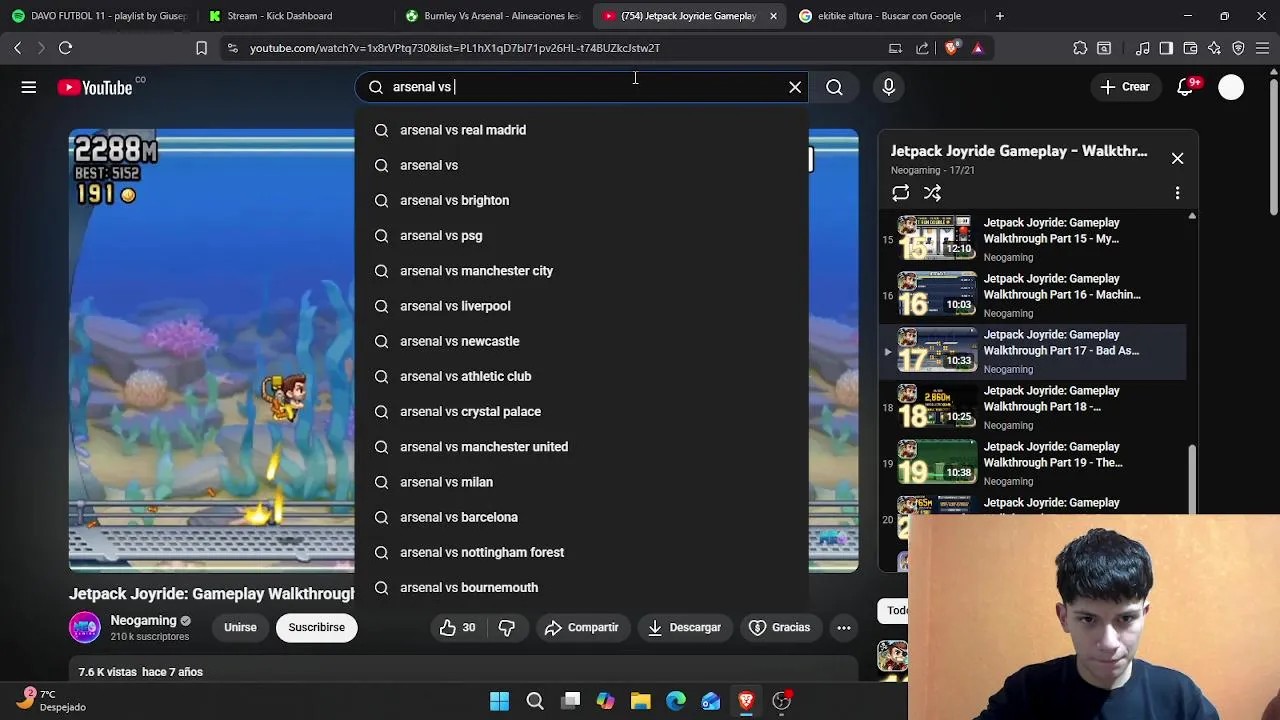1280x720 pixels.
Task: Click the Descargar download button
Action: click(685, 627)
